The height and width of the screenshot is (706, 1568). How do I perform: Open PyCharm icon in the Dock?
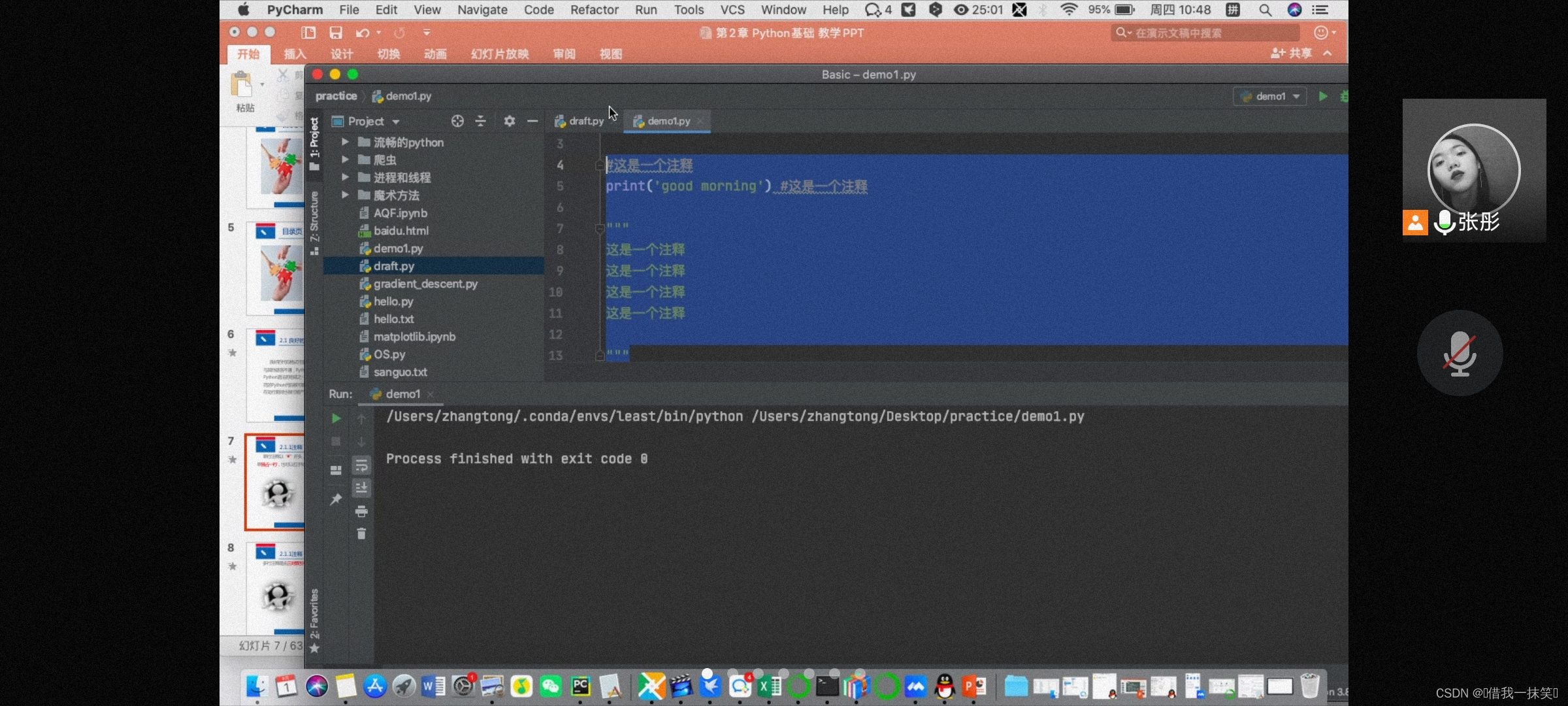click(x=580, y=686)
